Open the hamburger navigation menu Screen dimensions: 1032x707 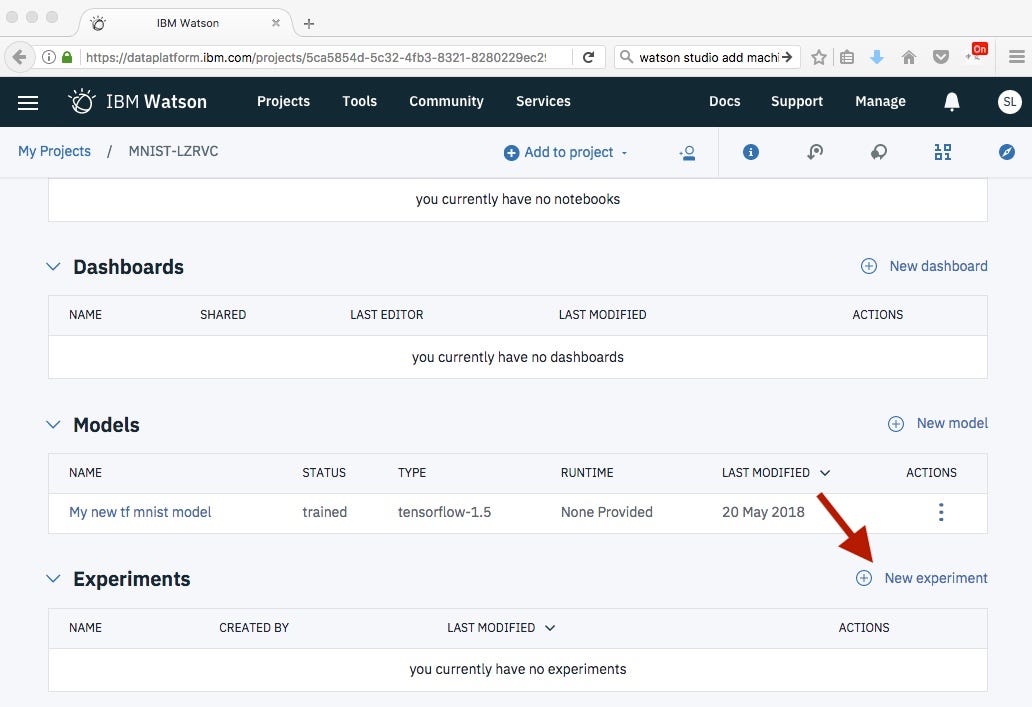(27, 101)
